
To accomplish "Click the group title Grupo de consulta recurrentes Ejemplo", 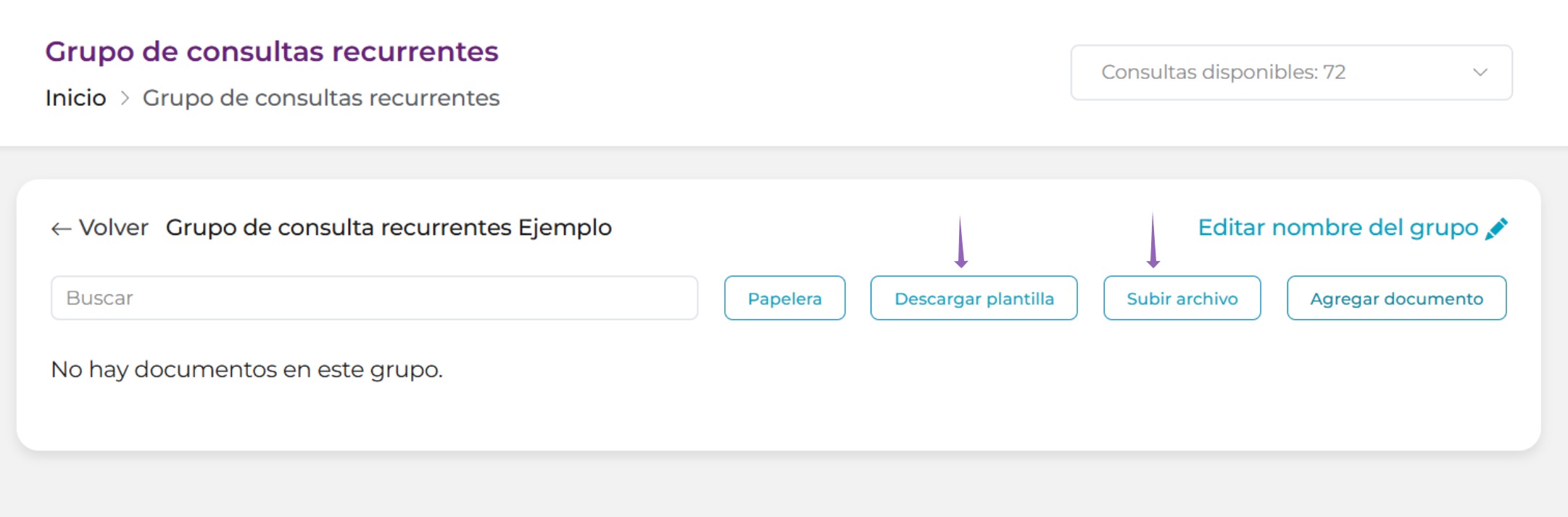I will coord(389,228).
